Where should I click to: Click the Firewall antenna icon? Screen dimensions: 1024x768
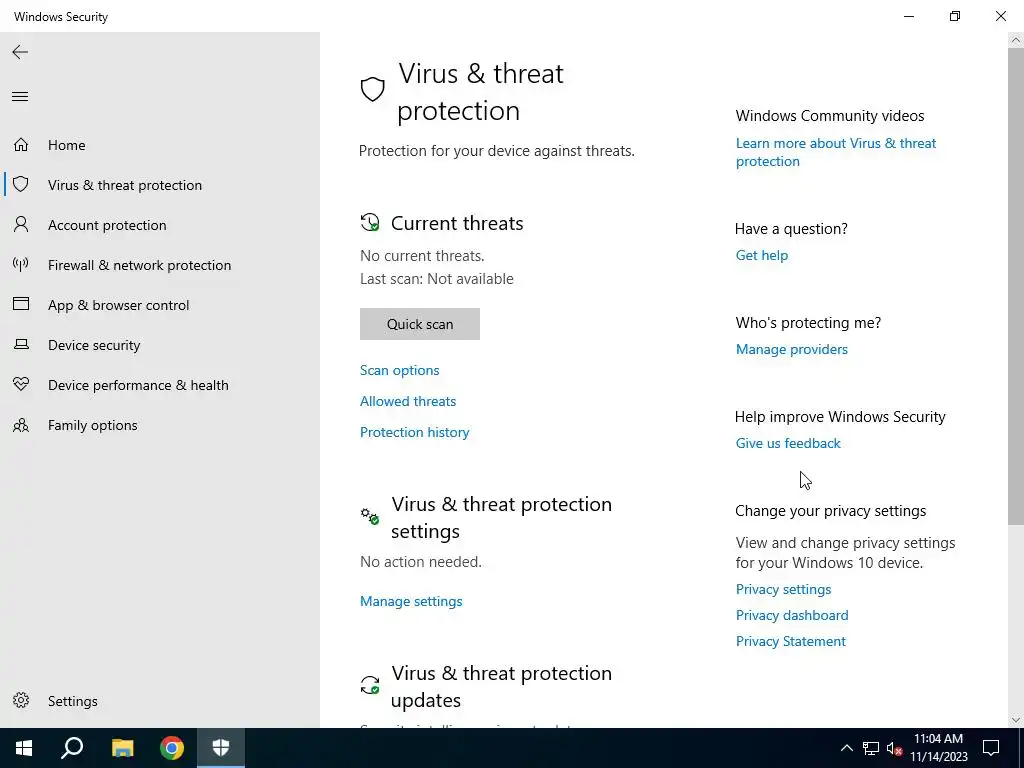coord(21,264)
